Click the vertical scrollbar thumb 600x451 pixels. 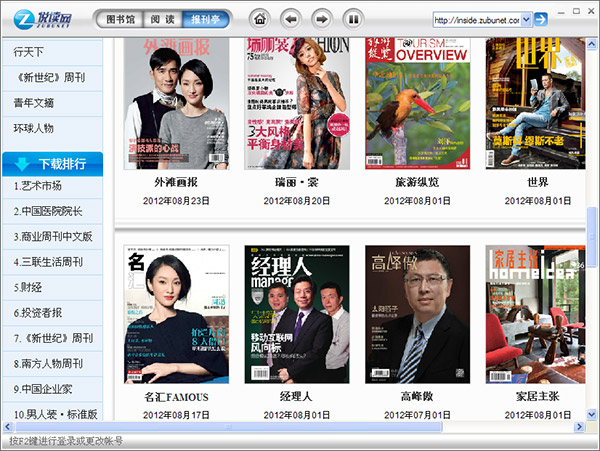click(x=592, y=237)
